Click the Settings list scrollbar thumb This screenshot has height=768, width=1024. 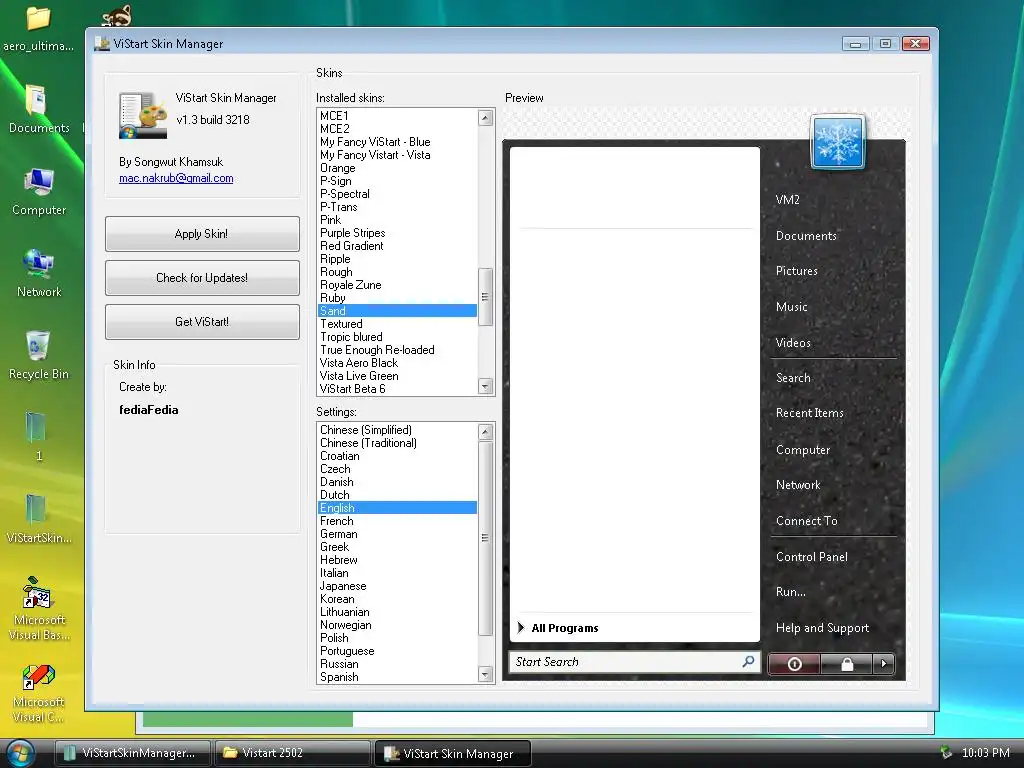tap(485, 538)
